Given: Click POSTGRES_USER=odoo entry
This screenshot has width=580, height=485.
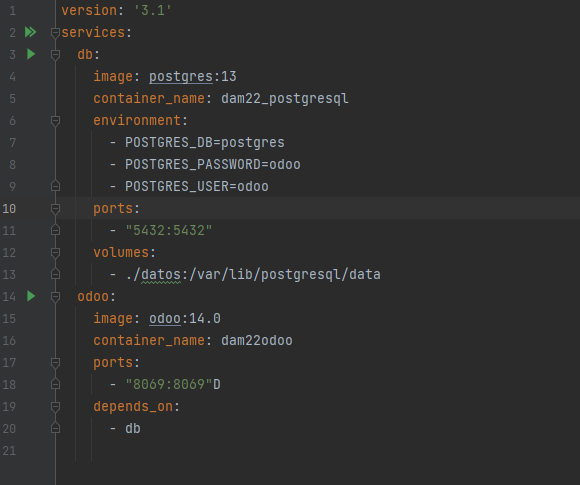Looking at the screenshot, I should (x=197, y=186).
